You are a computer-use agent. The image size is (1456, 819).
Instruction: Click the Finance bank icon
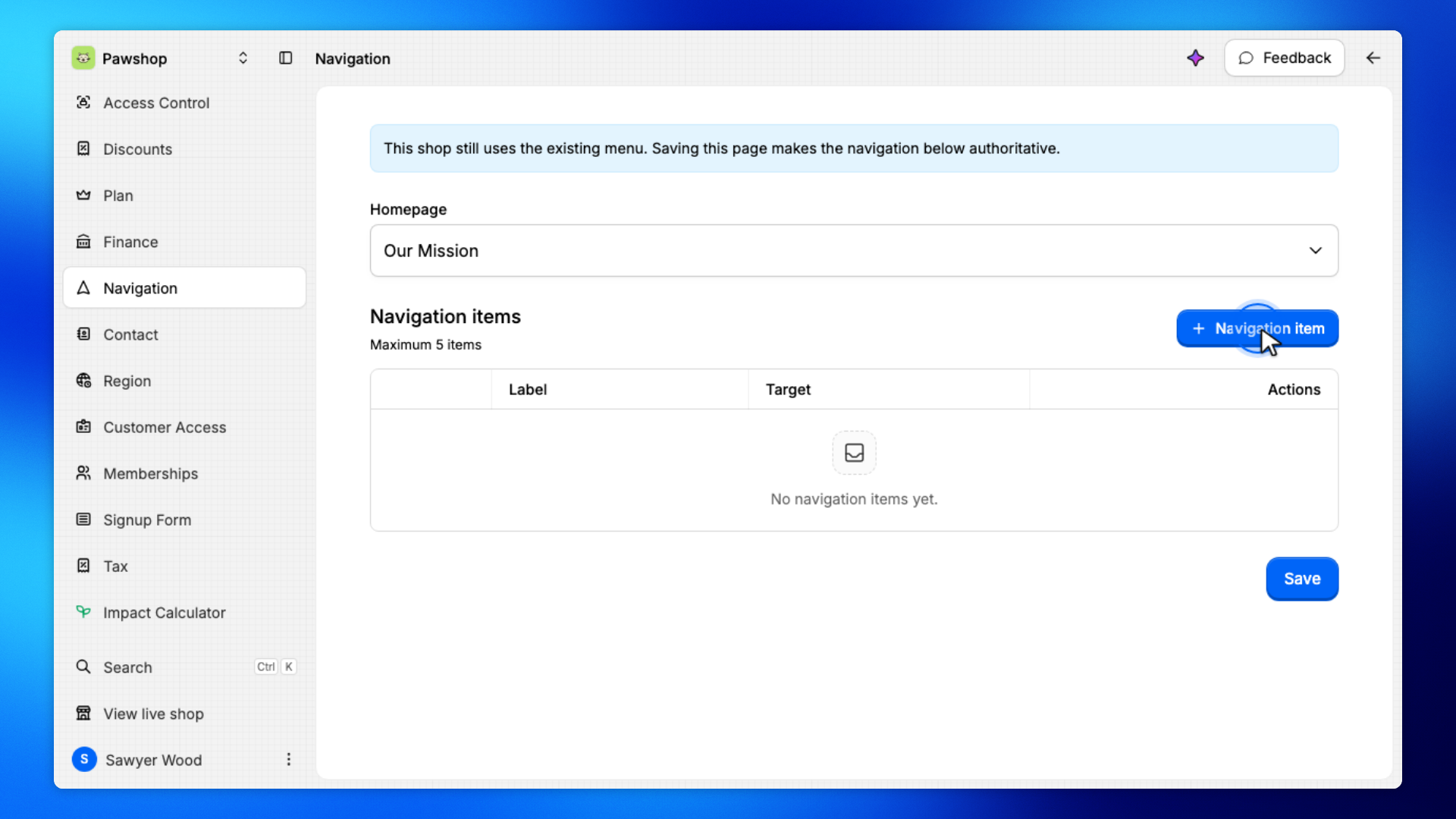click(83, 241)
